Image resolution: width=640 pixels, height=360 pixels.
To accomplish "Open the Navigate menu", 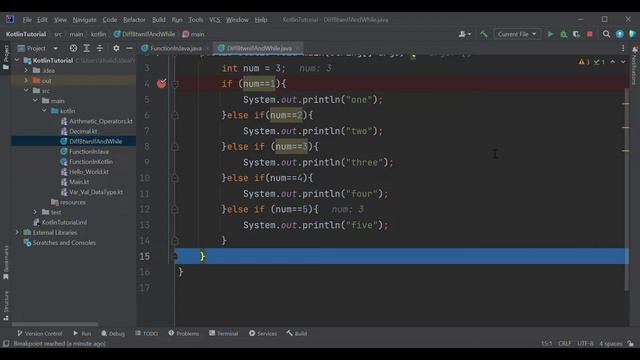I will click(84, 20).
